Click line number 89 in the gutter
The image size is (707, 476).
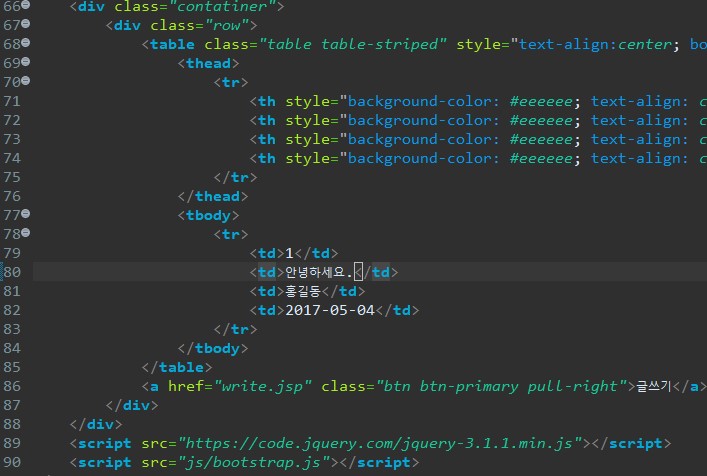tap(12, 444)
